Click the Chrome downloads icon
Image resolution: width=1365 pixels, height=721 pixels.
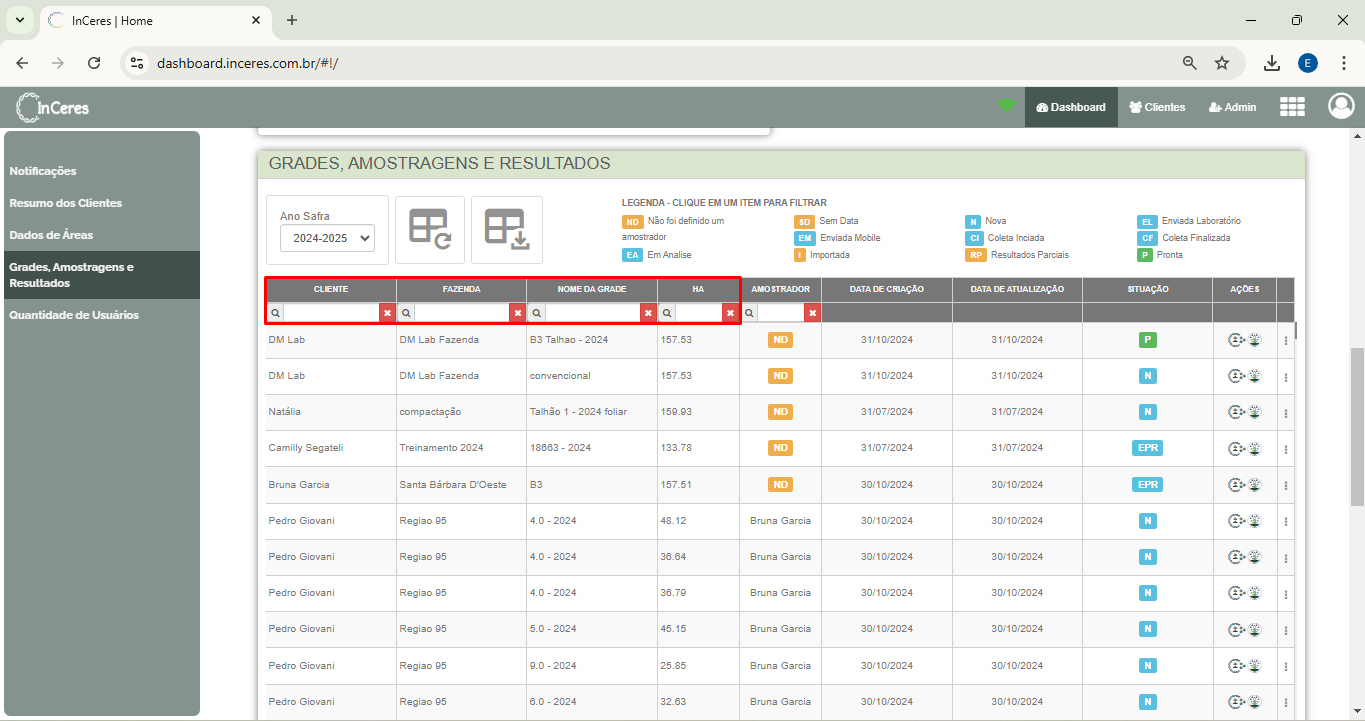click(x=1271, y=63)
